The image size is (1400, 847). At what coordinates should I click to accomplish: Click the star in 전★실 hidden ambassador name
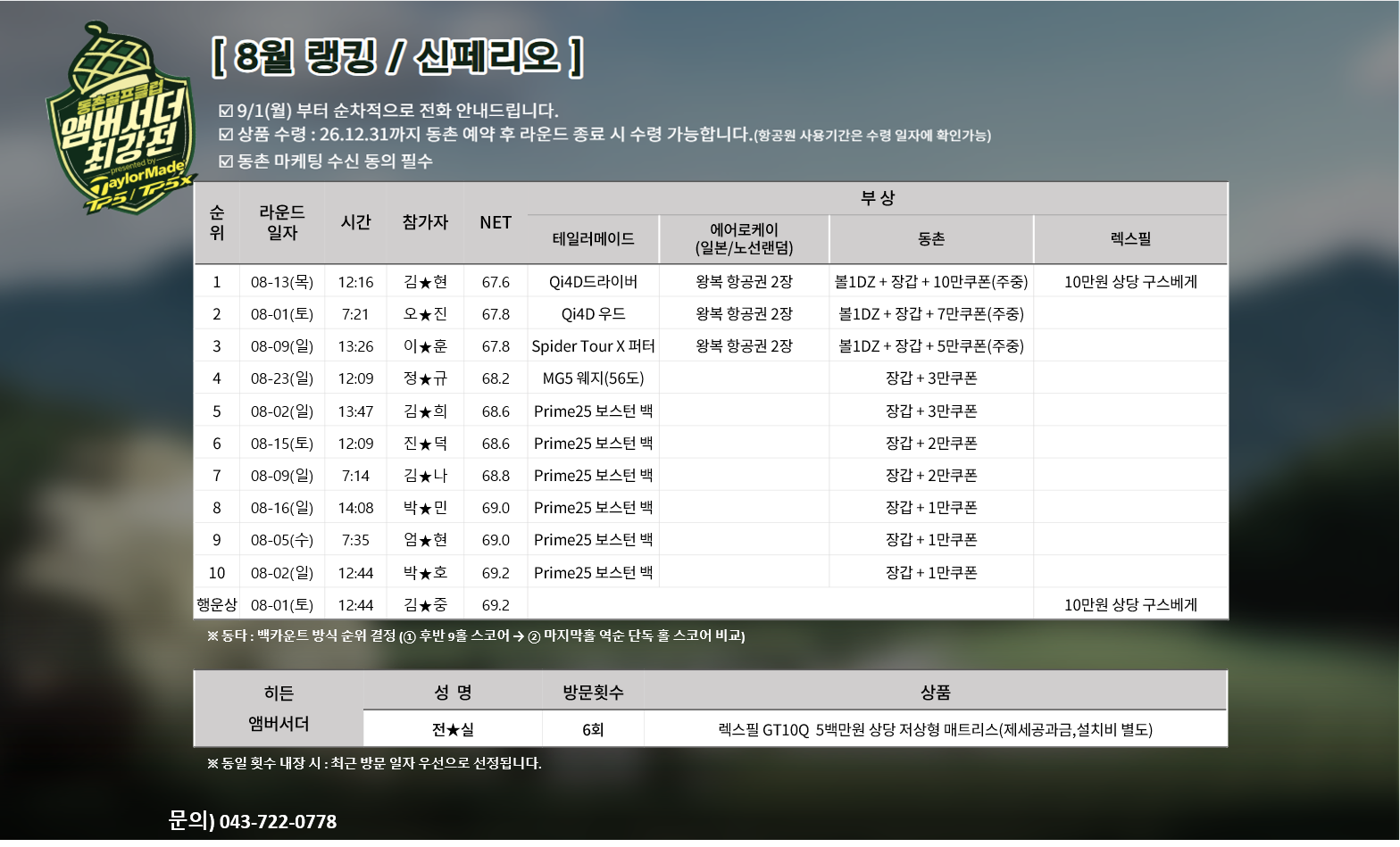tap(453, 730)
